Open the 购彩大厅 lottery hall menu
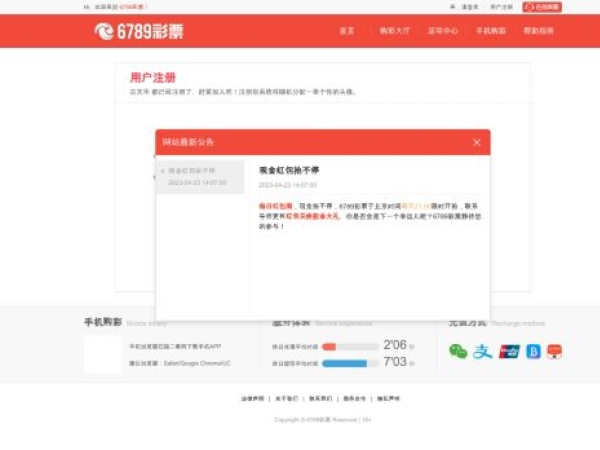This screenshot has width=600, height=450. [x=395, y=31]
